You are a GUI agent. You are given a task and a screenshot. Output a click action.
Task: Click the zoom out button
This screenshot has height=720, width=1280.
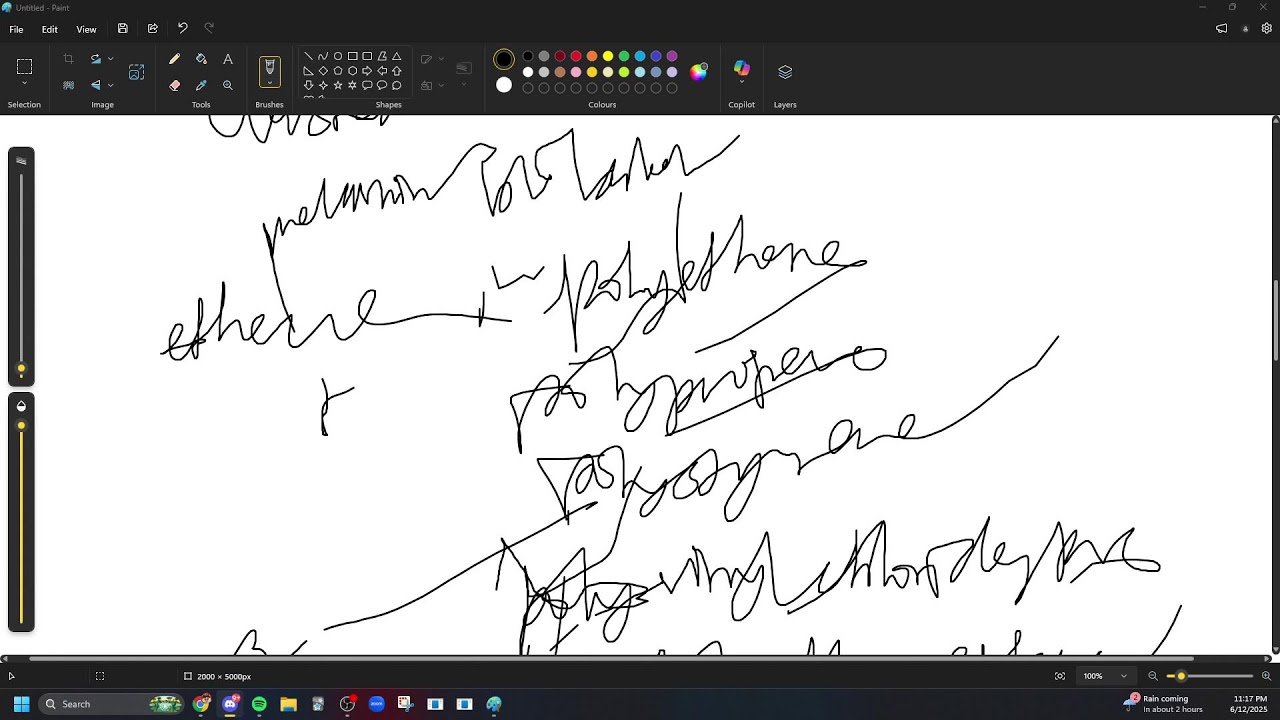click(x=1153, y=676)
